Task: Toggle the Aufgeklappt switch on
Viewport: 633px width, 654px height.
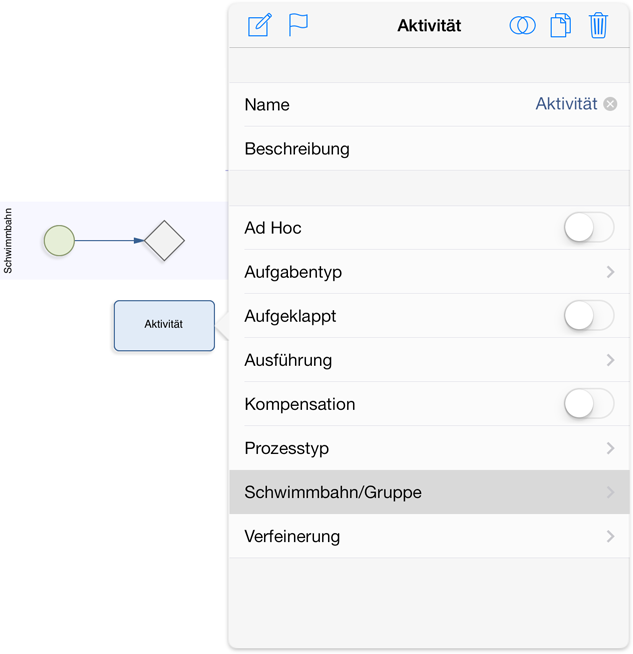Action: pyautogui.click(x=589, y=316)
